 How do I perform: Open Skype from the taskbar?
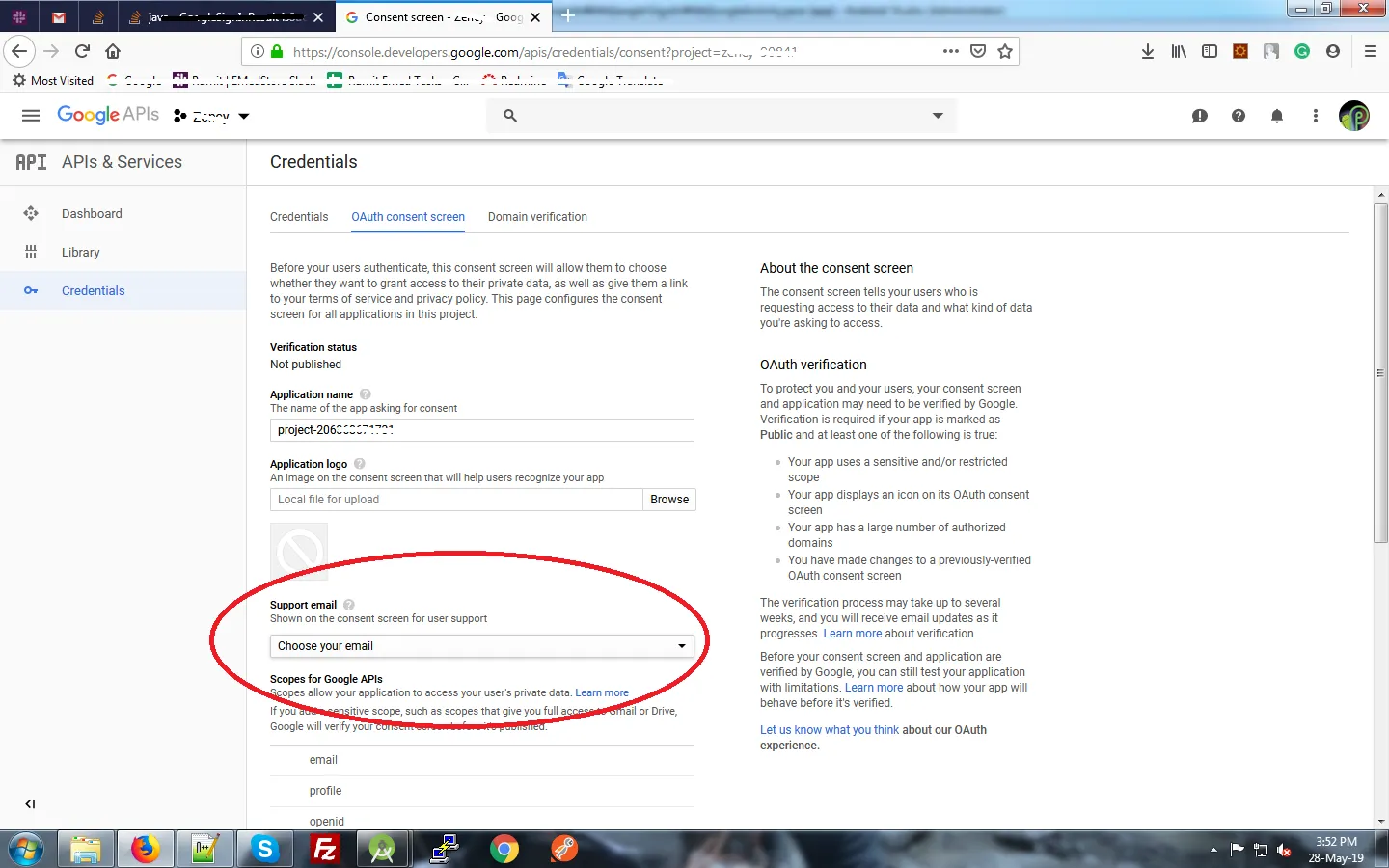click(265, 849)
